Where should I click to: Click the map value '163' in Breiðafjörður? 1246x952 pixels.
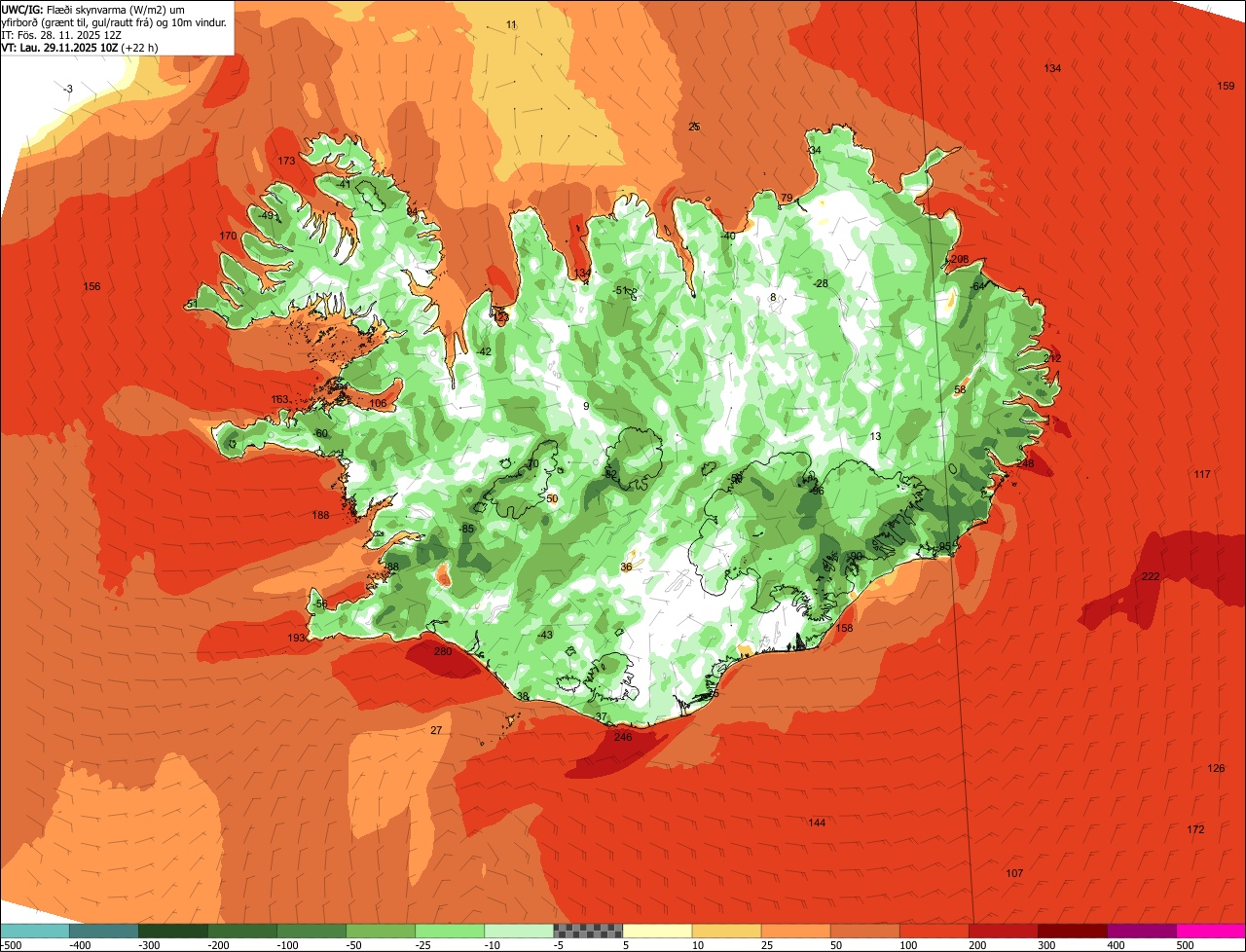pos(279,399)
